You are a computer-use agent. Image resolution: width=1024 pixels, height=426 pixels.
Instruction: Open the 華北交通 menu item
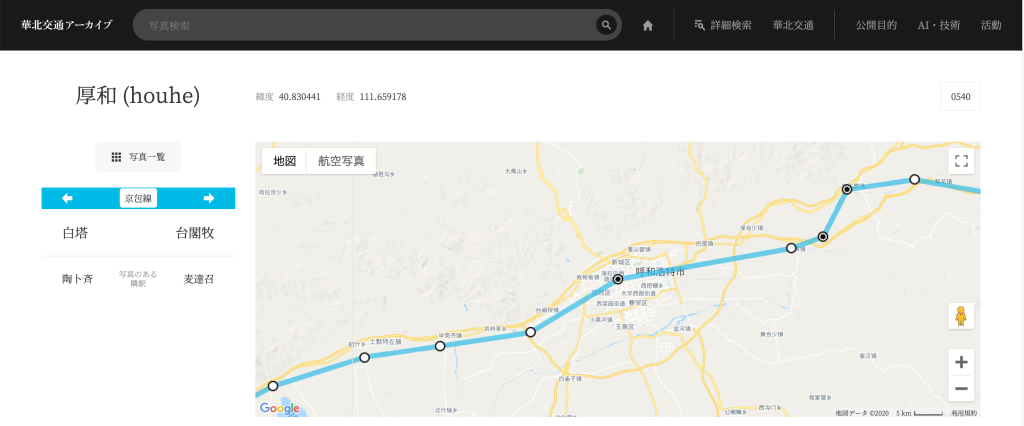pos(793,25)
